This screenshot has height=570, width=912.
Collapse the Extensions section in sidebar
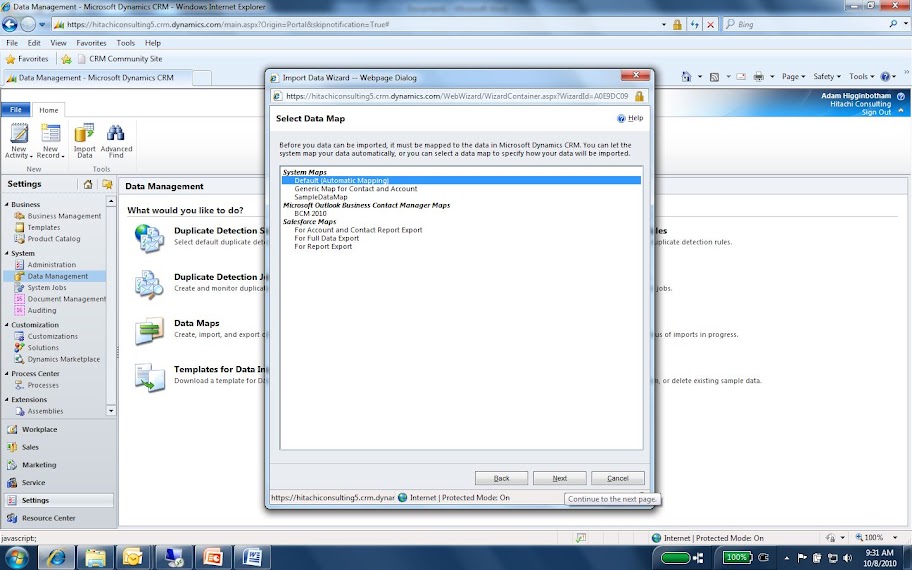(x=7, y=400)
